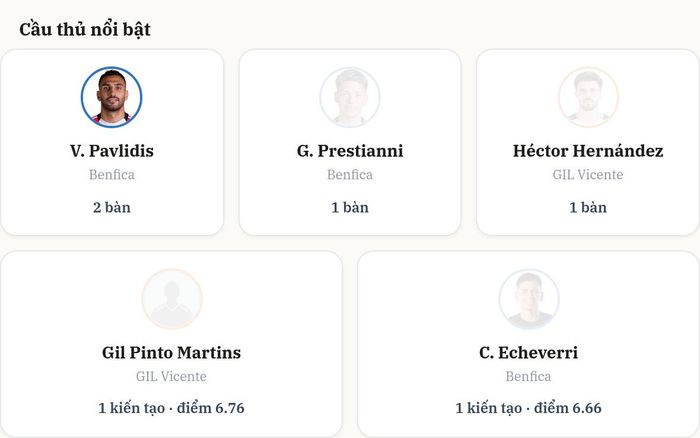The width and height of the screenshot is (700, 438).
Task: Open V. Pavlidis name link
Action: 112,151
